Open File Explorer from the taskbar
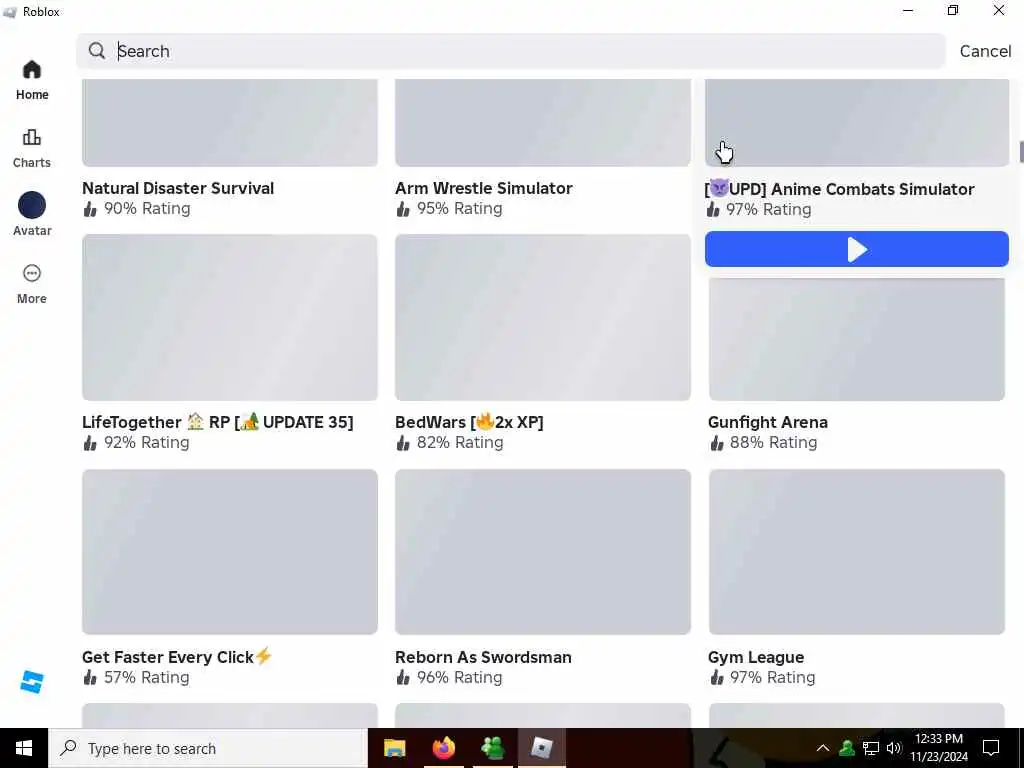This screenshot has height=768, width=1024. point(394,748)
